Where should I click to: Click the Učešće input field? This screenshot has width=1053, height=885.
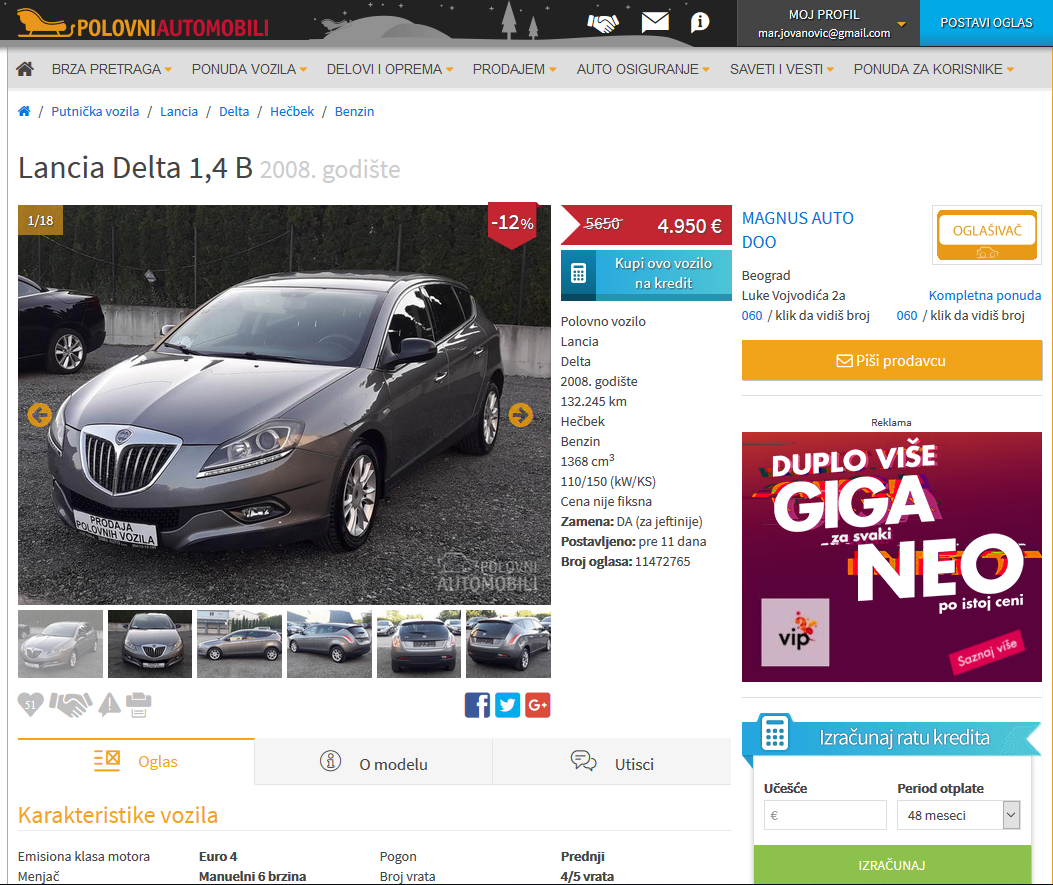click(x=825, y=815)
